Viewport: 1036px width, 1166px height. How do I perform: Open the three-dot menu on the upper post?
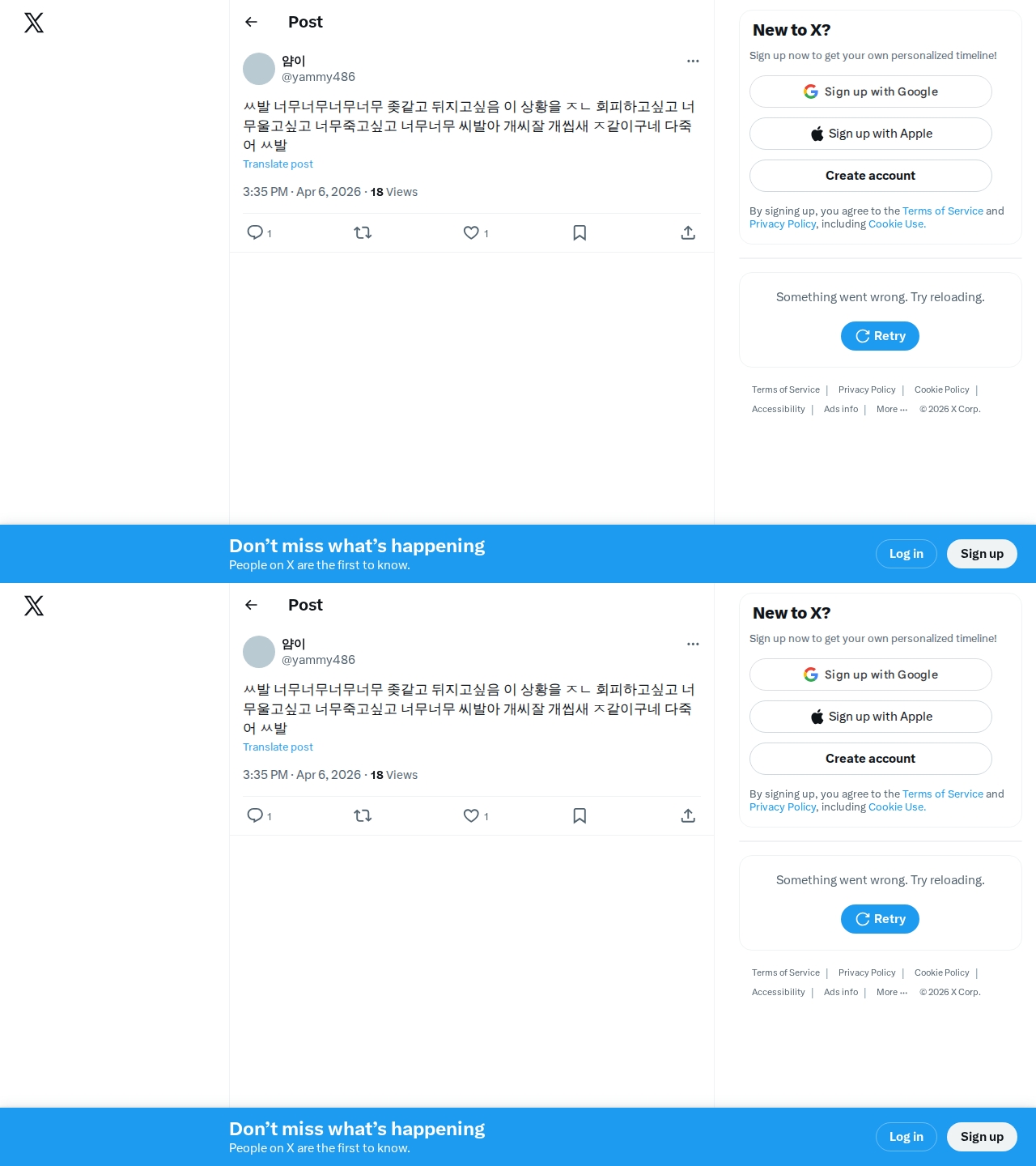point(693,61)
